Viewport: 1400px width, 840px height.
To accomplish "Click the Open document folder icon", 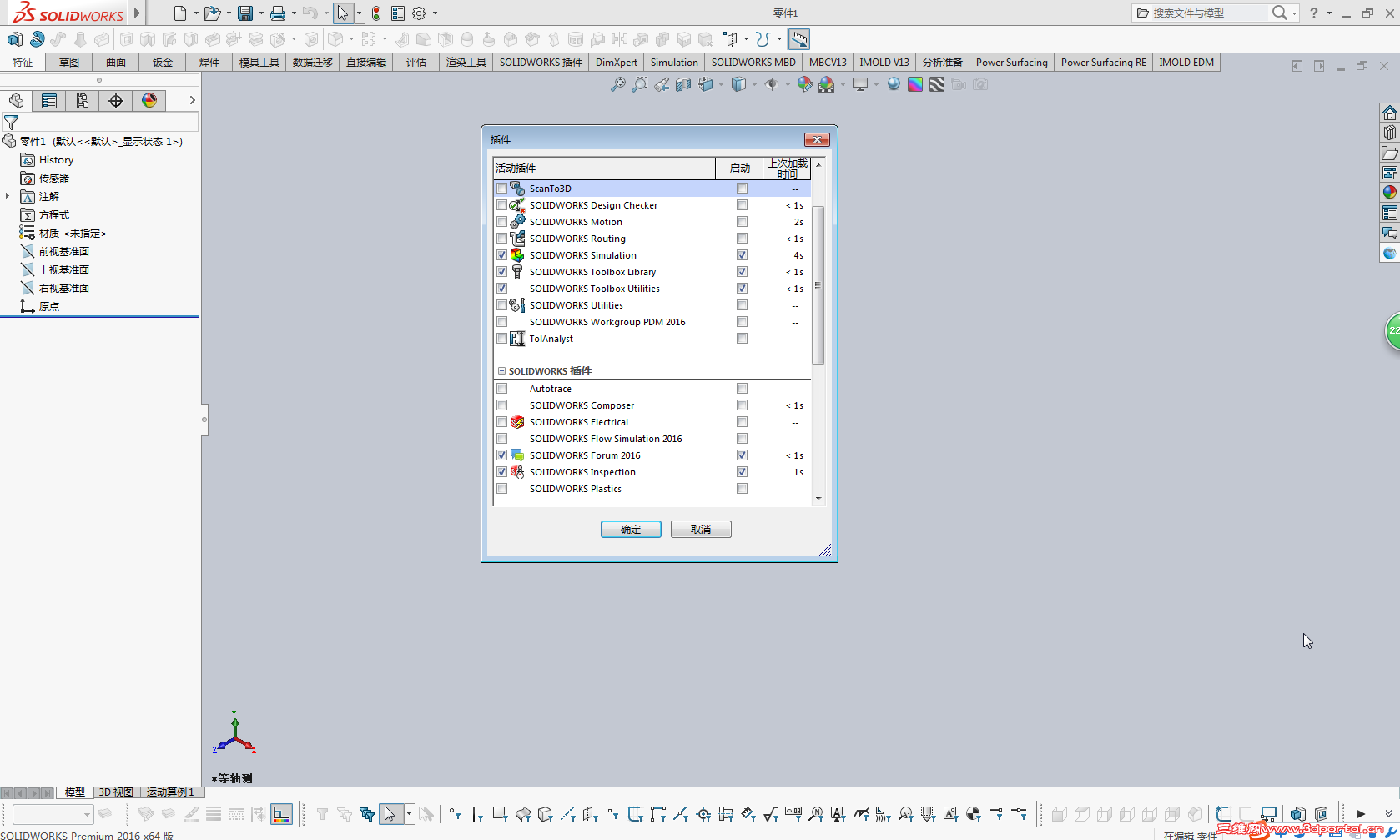I will coord(212,13).
